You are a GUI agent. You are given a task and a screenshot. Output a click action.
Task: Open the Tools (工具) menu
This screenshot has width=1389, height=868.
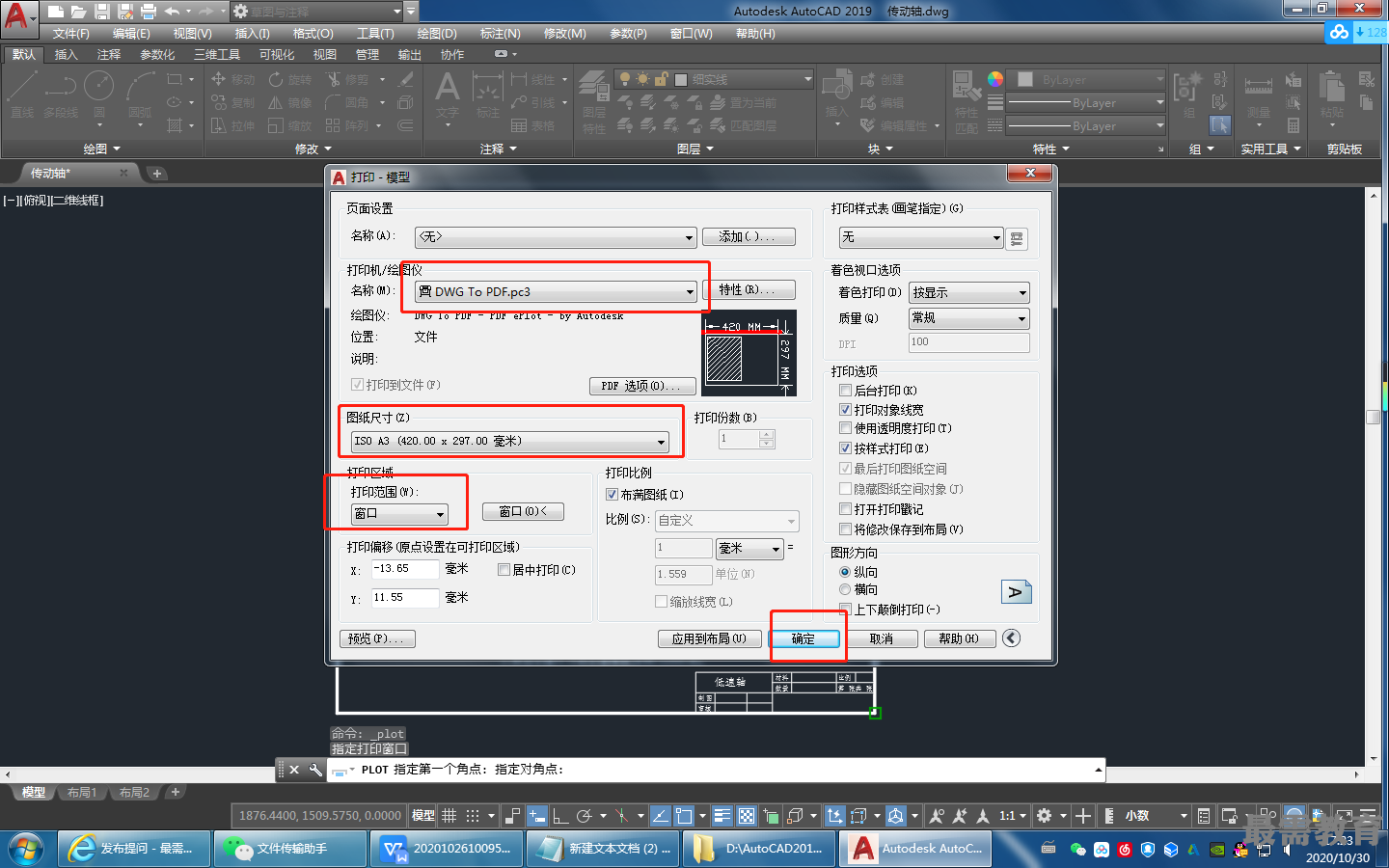pos(375,34)
